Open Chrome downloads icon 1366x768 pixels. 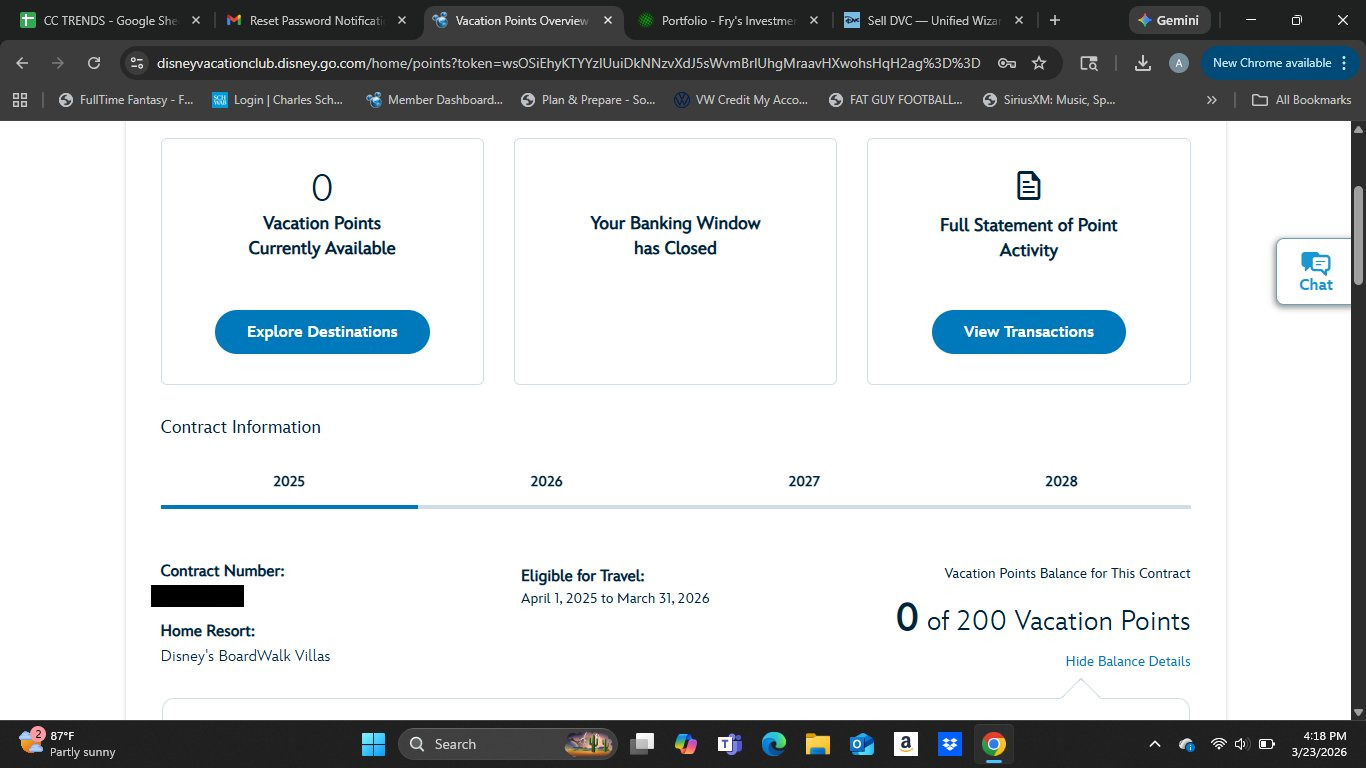[1142, 63]
